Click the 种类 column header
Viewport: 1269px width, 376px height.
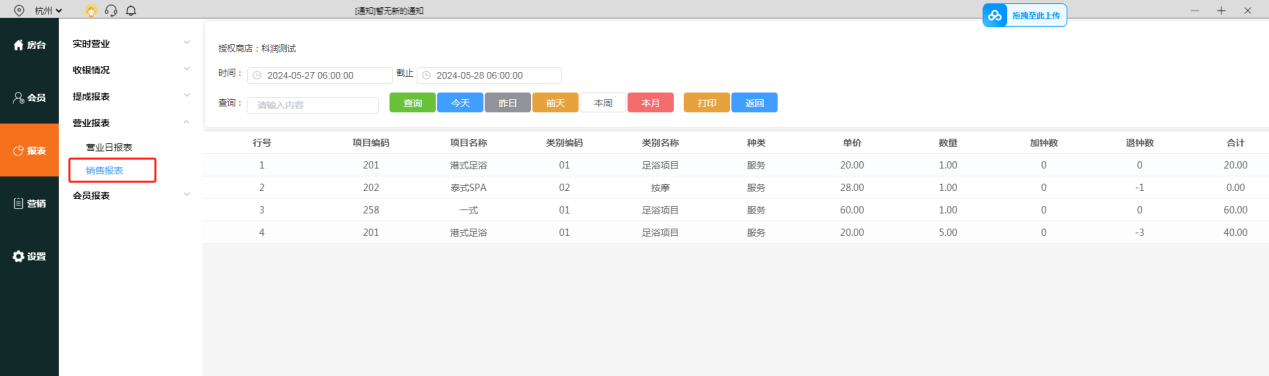click(x=756, y=143)
